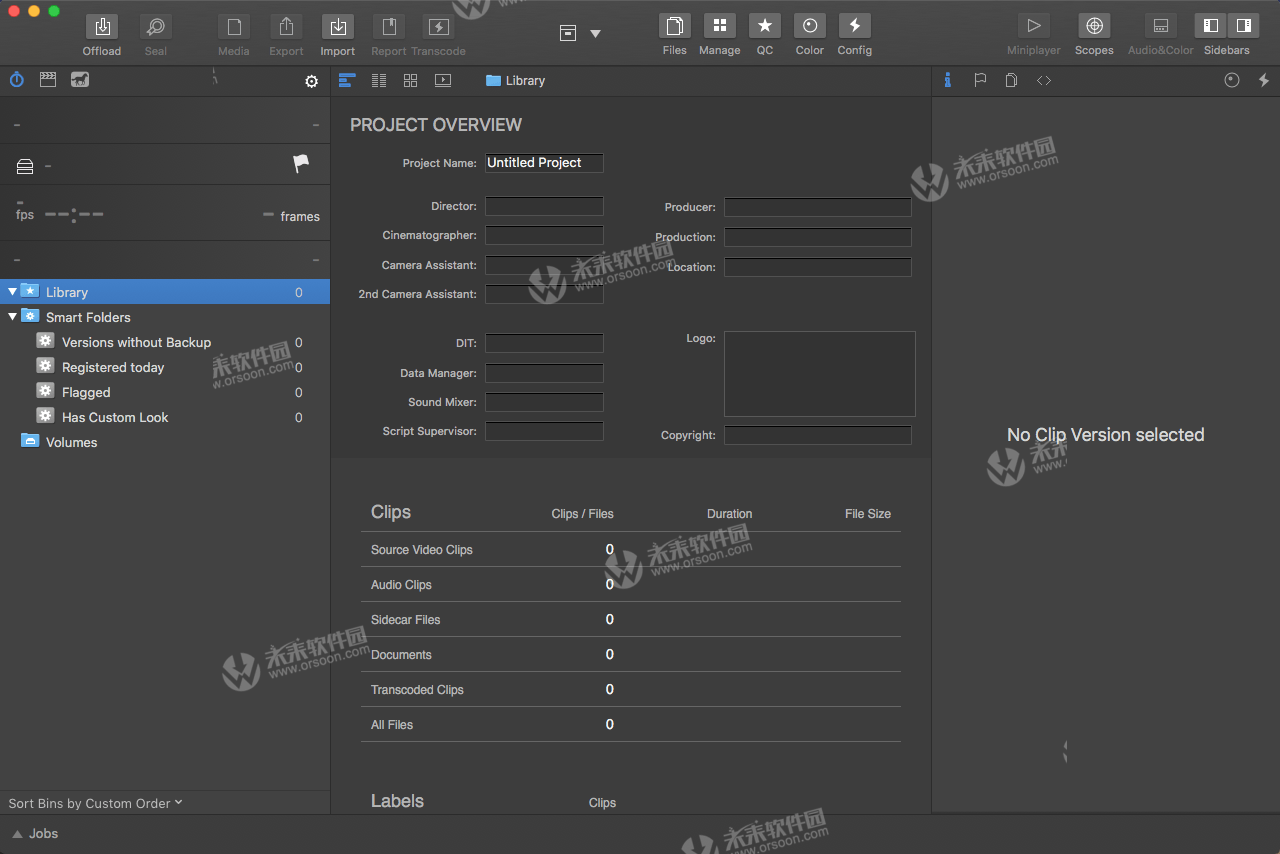Click the Export toolbar icon
This screenshot has width=1280, height=854.
pyautogui.click(x=286, y=27)
